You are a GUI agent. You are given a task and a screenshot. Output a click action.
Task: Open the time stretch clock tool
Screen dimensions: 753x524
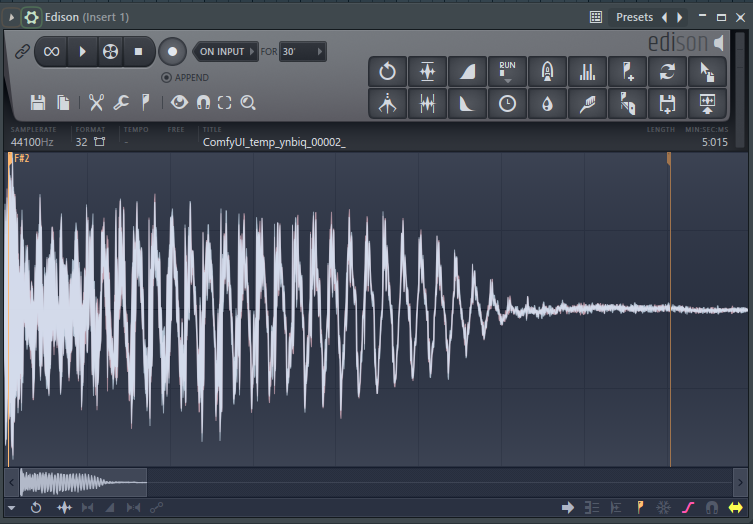[508, 104]
